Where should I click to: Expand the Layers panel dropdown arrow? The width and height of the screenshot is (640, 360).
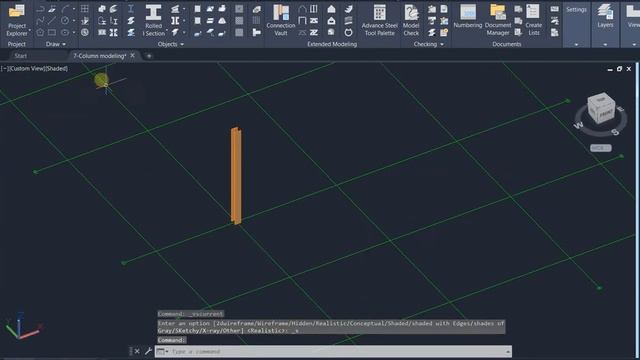point(605,44)
